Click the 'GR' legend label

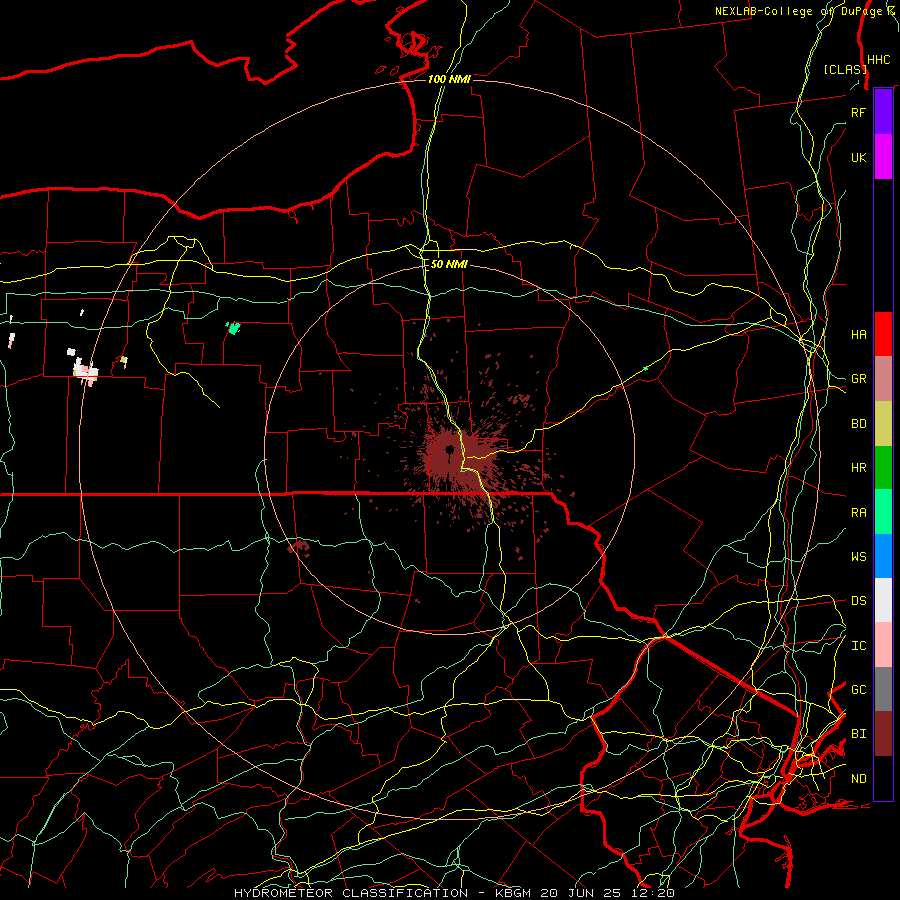[859, 379]
